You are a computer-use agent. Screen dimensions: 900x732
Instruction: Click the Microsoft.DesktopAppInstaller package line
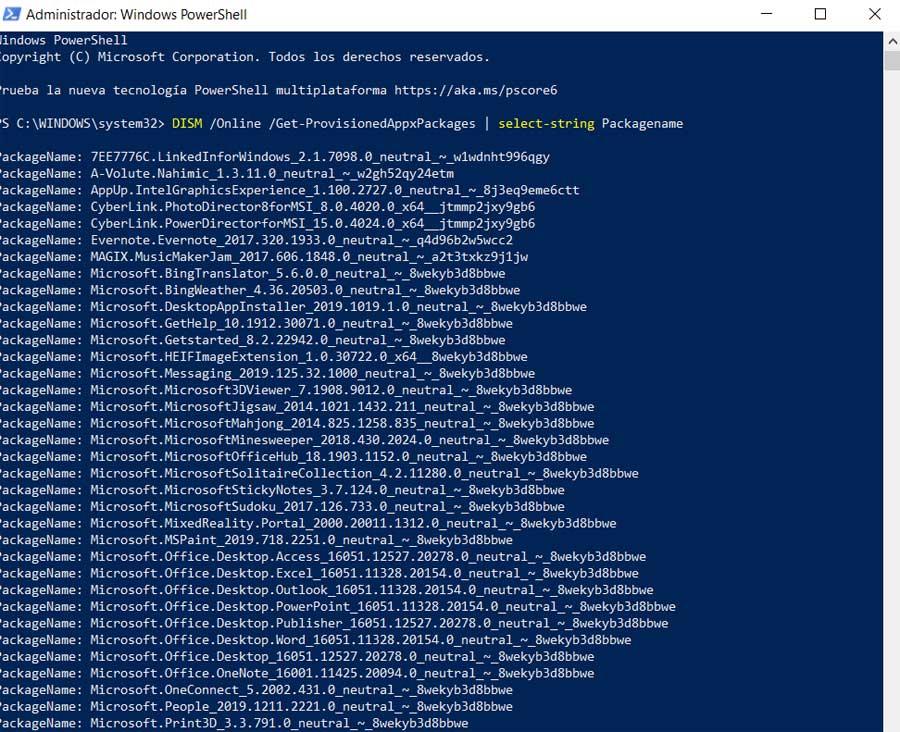click(x=293, y=307)
